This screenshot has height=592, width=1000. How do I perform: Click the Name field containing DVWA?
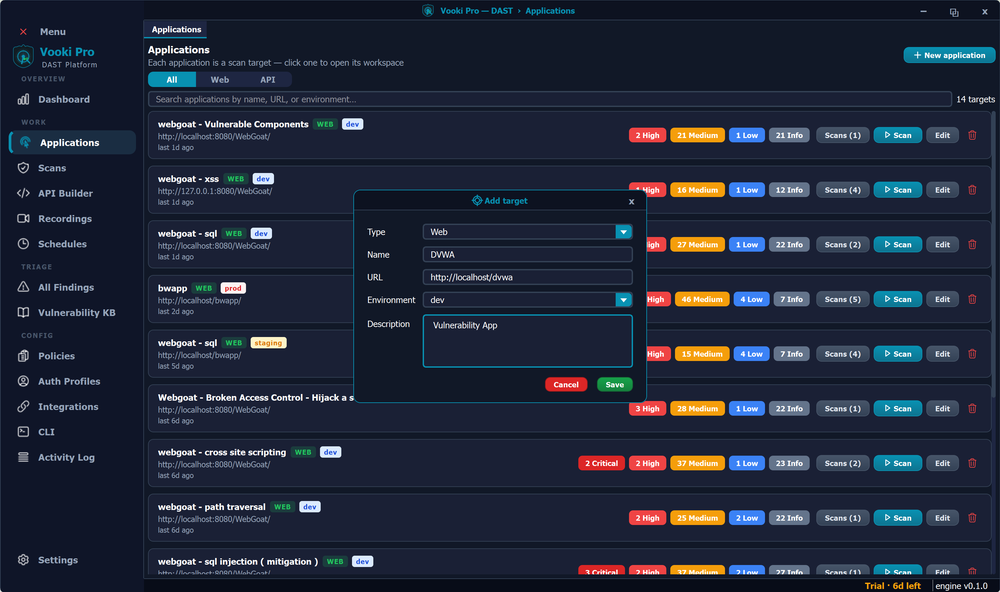click(527, 255)
